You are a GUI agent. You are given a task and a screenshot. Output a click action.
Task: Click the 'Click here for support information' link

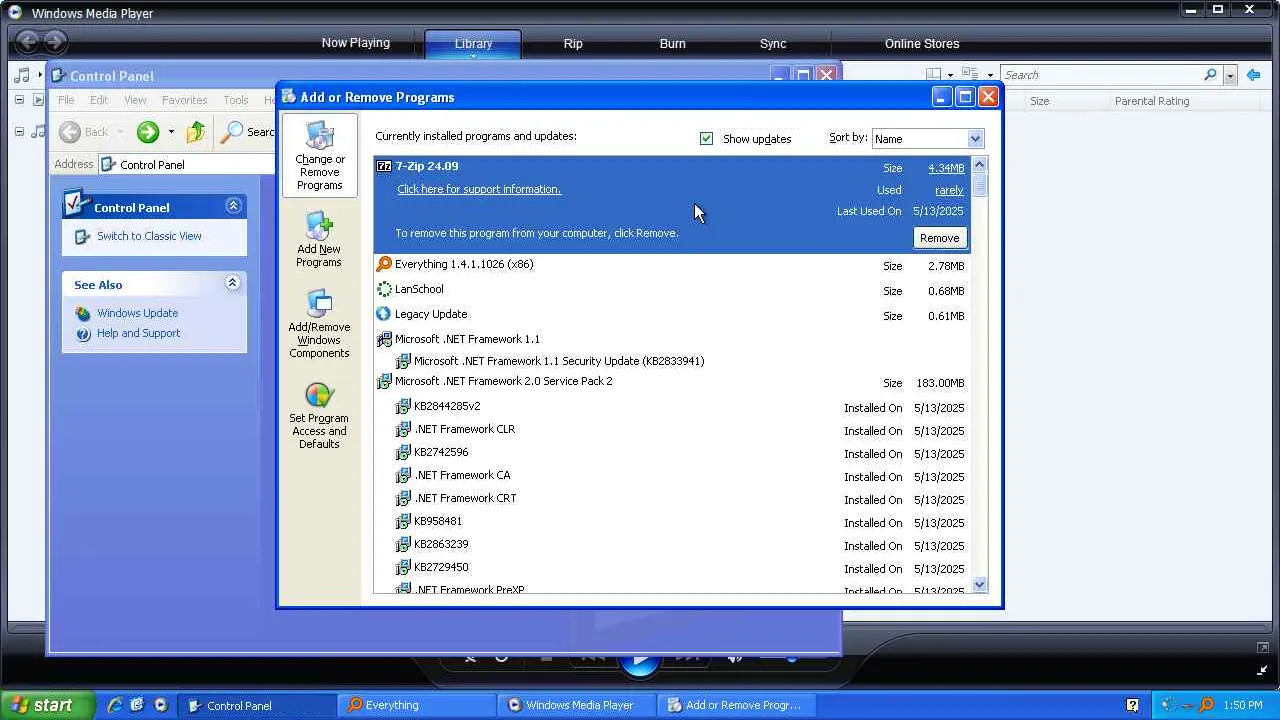point(479,189)
